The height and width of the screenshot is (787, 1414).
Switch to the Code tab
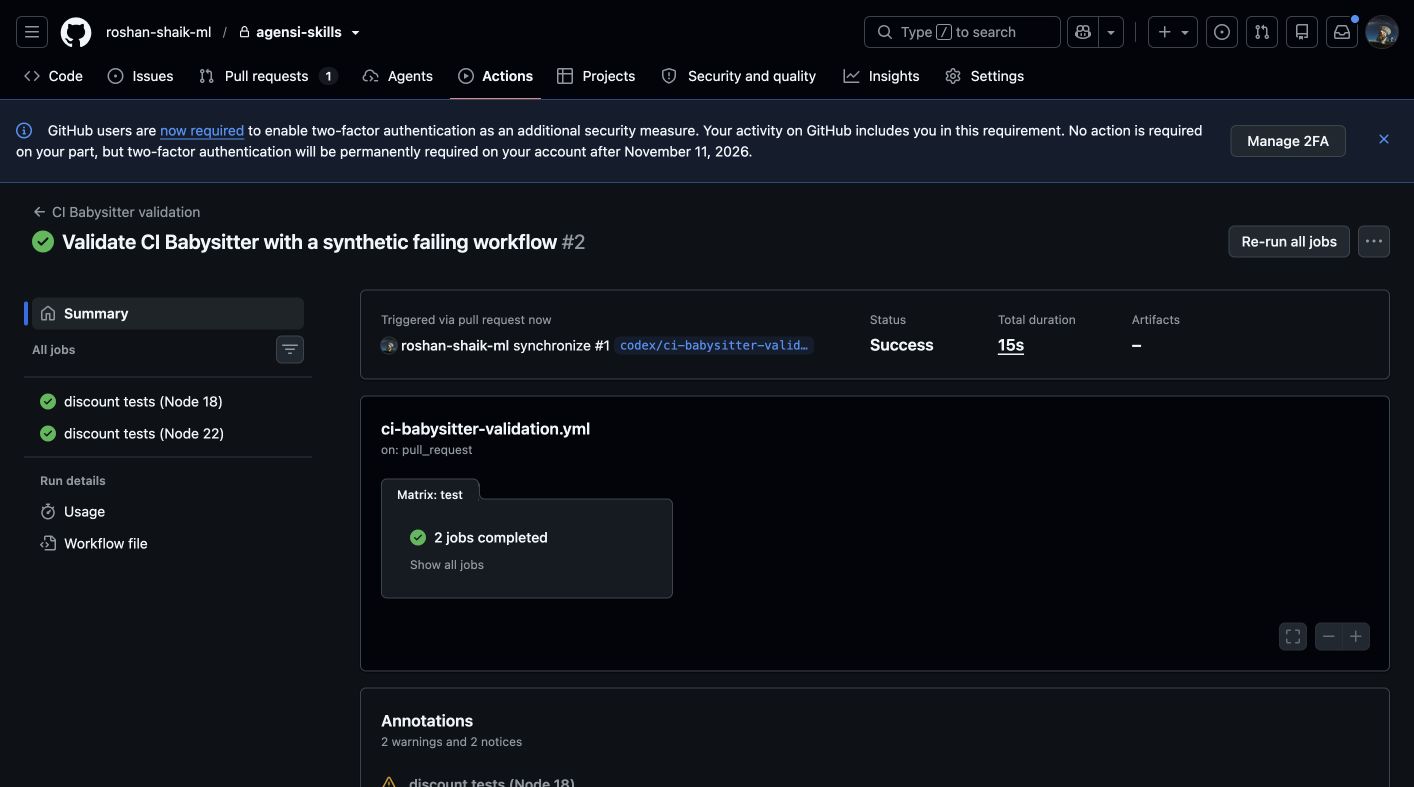tap(53, 76)
